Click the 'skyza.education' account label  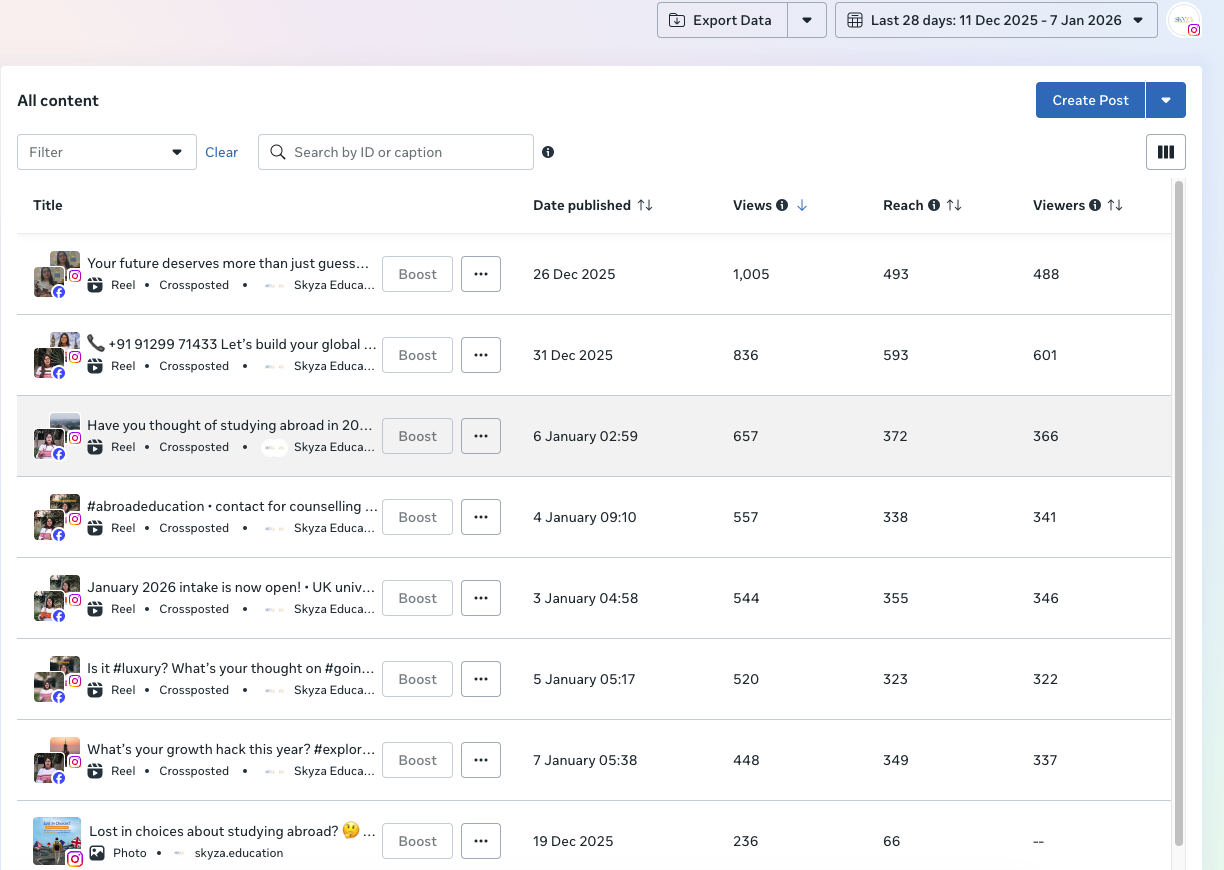coord(239,853)
